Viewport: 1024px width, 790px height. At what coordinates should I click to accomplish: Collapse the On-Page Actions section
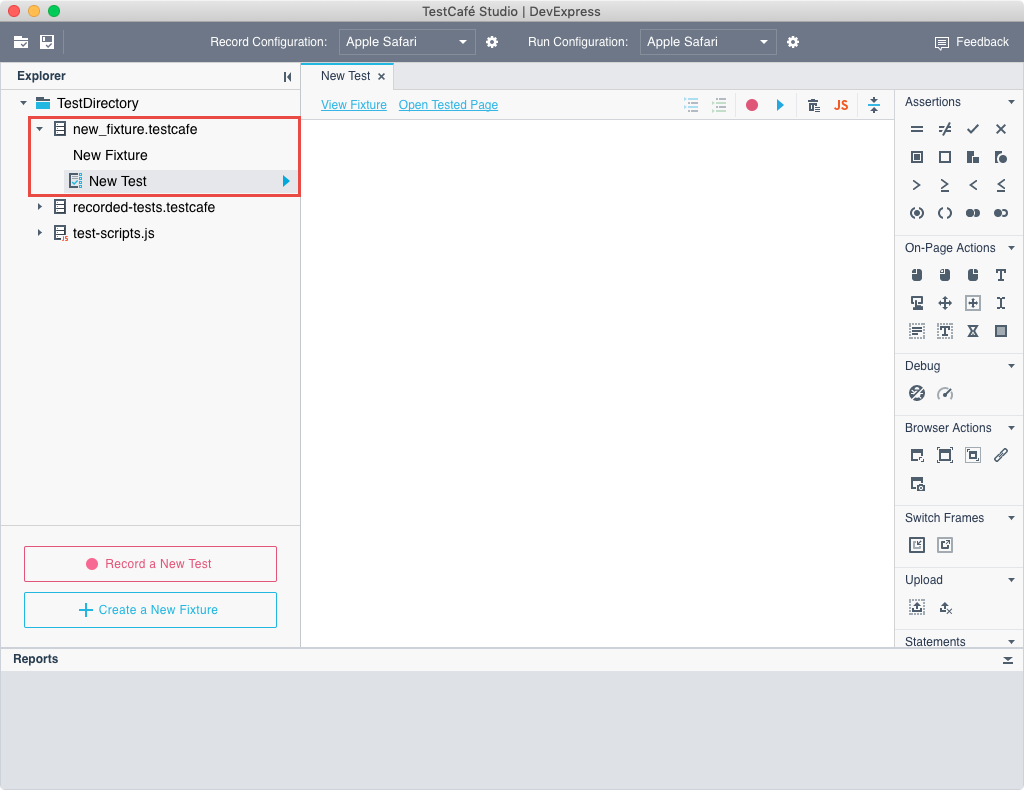tap(1011, 248)
